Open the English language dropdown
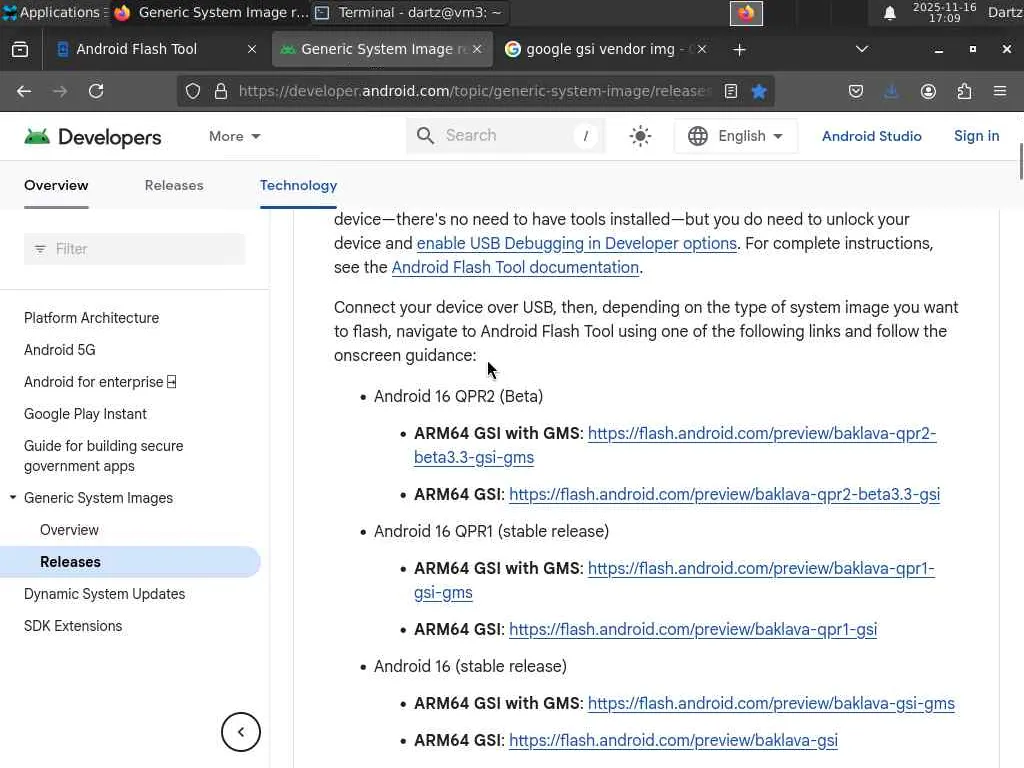This screenshot has height=768, width=1024. click(735, 136)
